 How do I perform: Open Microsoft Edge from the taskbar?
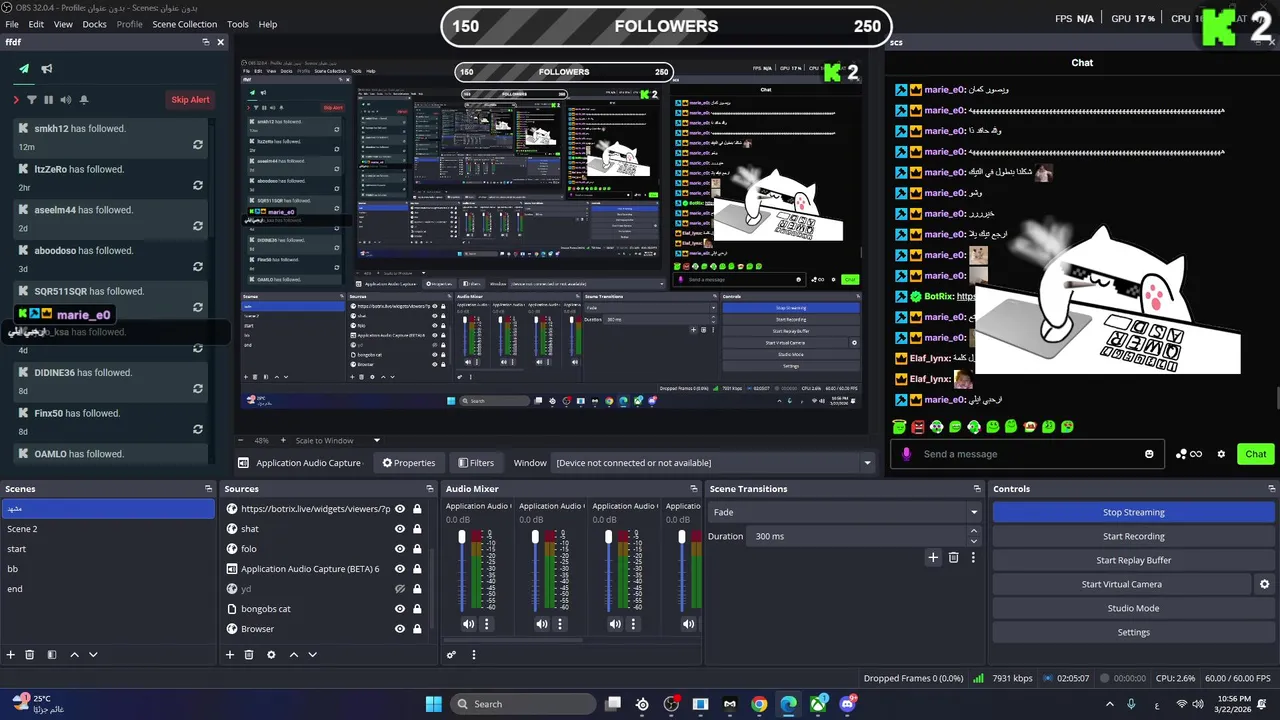tap(789, 704)
